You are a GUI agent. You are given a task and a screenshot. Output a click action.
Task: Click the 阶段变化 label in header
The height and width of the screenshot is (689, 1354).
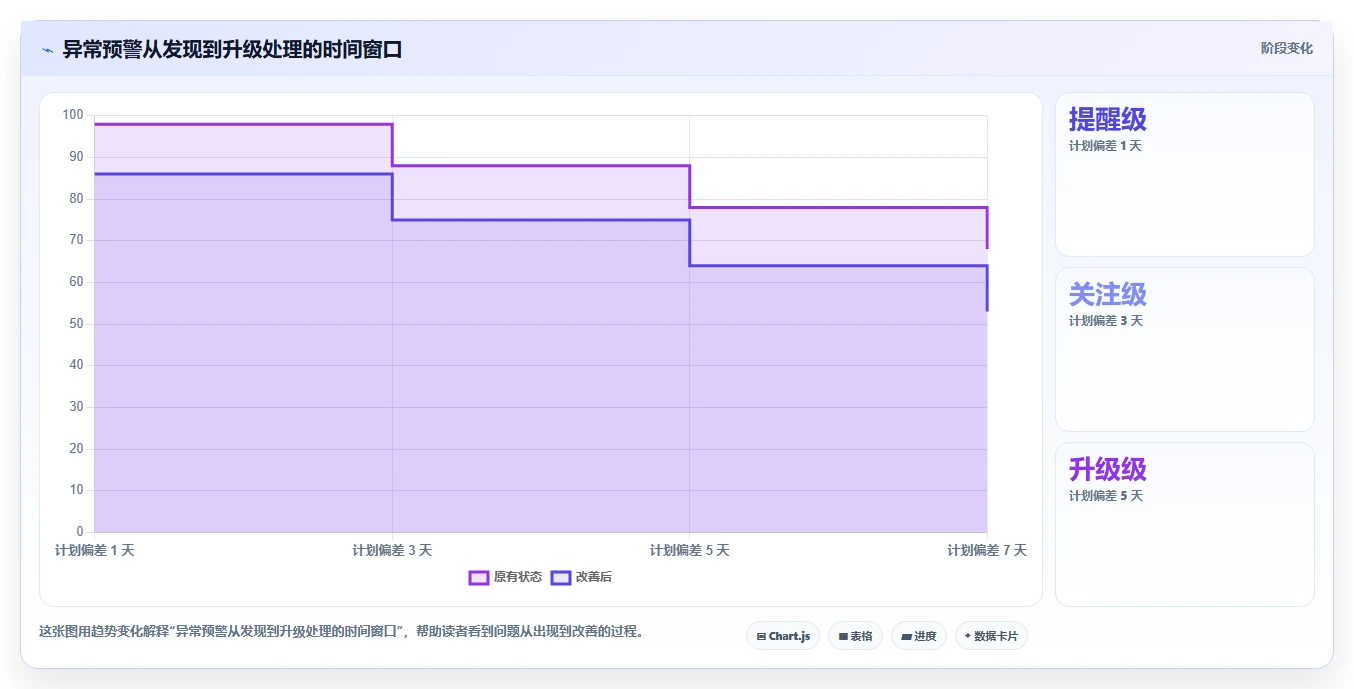[x=1286, y=48]
